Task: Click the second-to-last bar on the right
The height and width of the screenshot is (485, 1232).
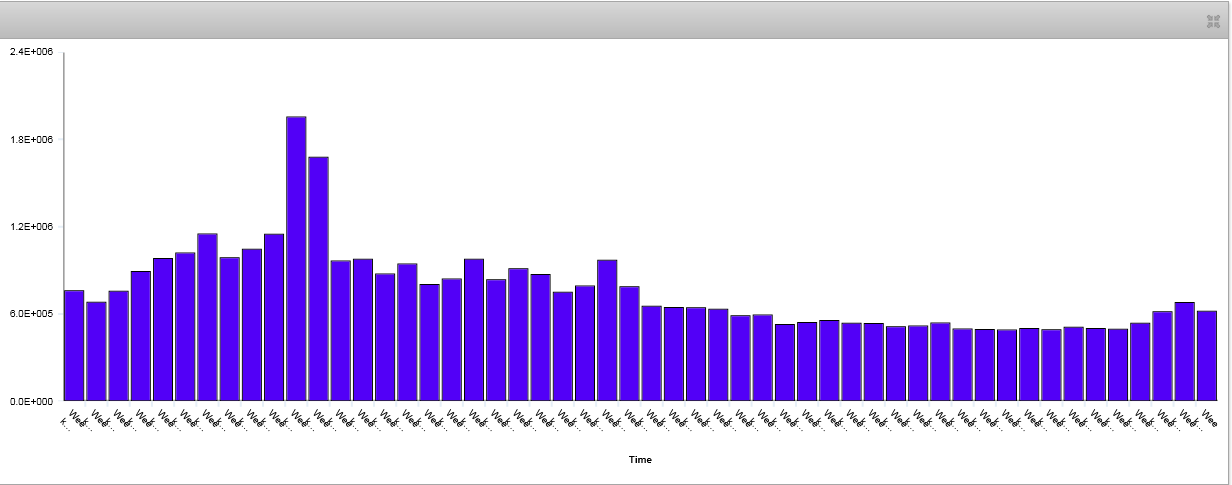Action: [1185, 351]
